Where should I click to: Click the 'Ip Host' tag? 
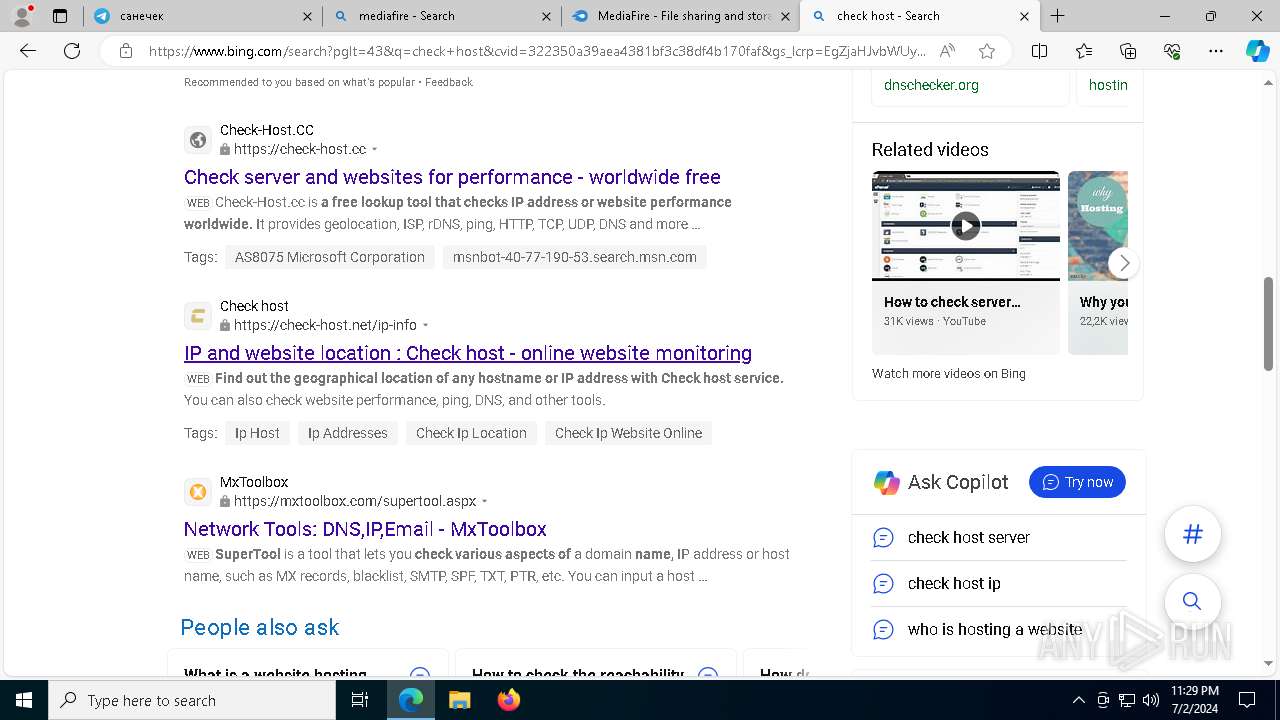(257, 433)
